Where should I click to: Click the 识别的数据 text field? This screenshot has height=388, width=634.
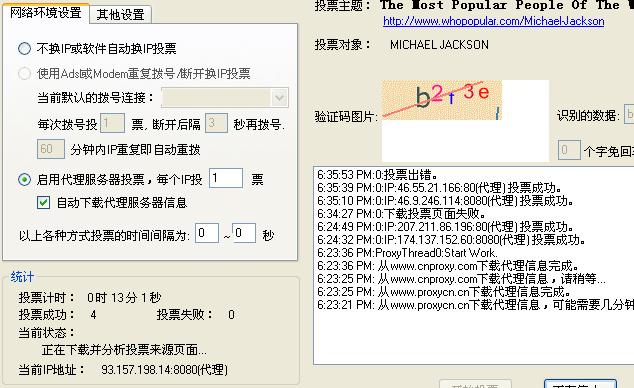(629, 115)
